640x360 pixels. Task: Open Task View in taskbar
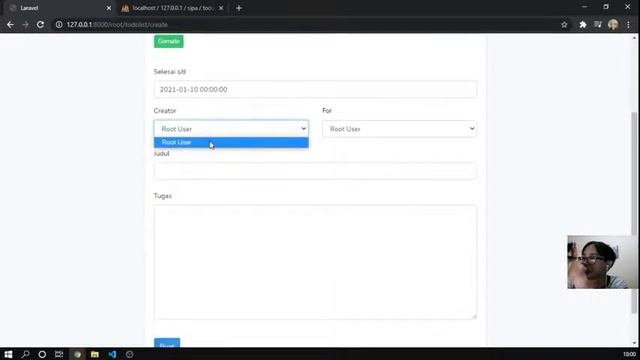(x=59, y=354)
